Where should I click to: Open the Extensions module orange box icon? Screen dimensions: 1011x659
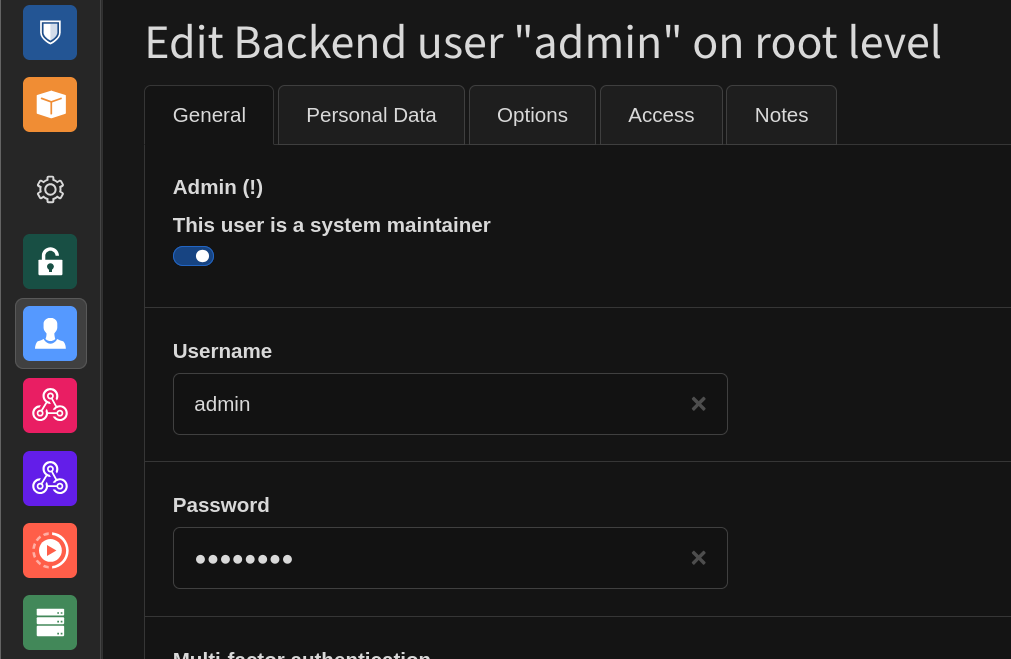[x=50, y=104]
